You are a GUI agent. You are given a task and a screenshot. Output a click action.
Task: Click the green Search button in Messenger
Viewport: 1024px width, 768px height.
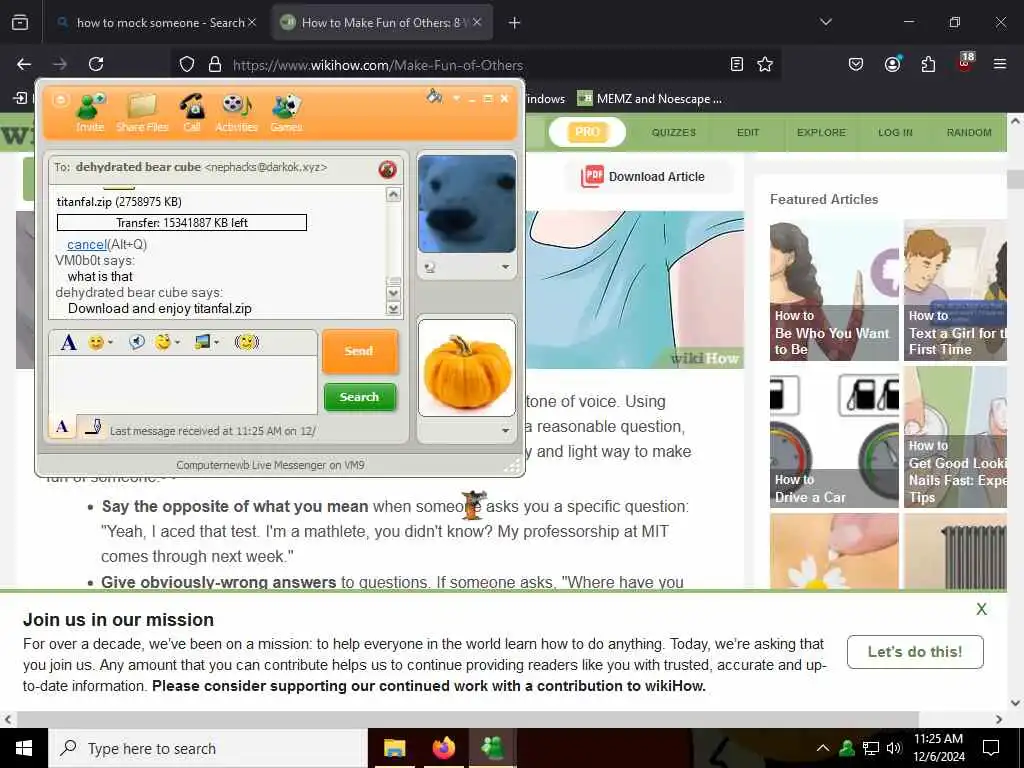[x=359, y=397]
